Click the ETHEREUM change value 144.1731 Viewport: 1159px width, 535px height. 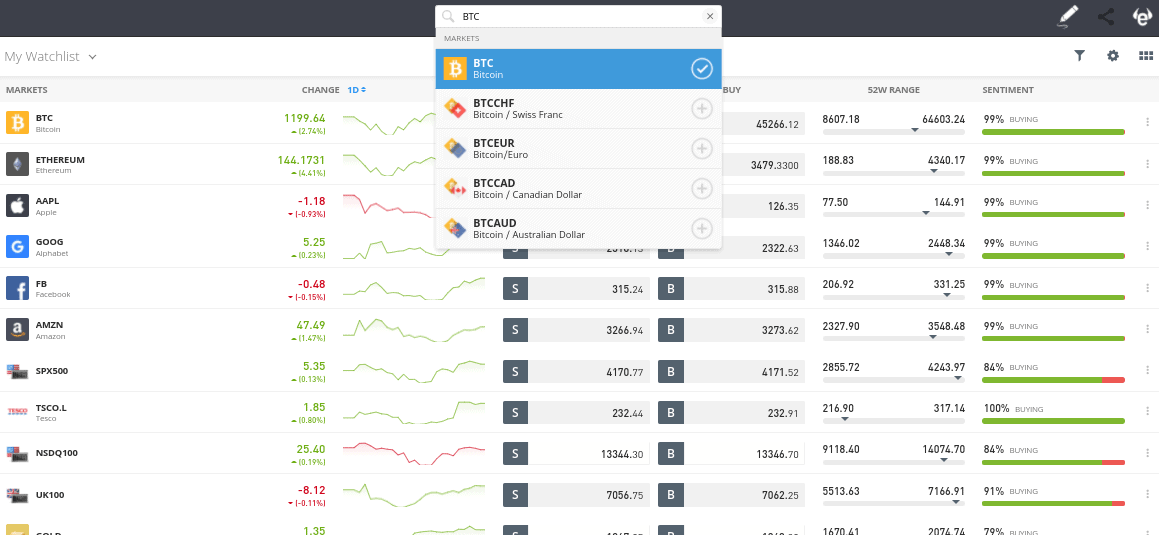(301, 160)
